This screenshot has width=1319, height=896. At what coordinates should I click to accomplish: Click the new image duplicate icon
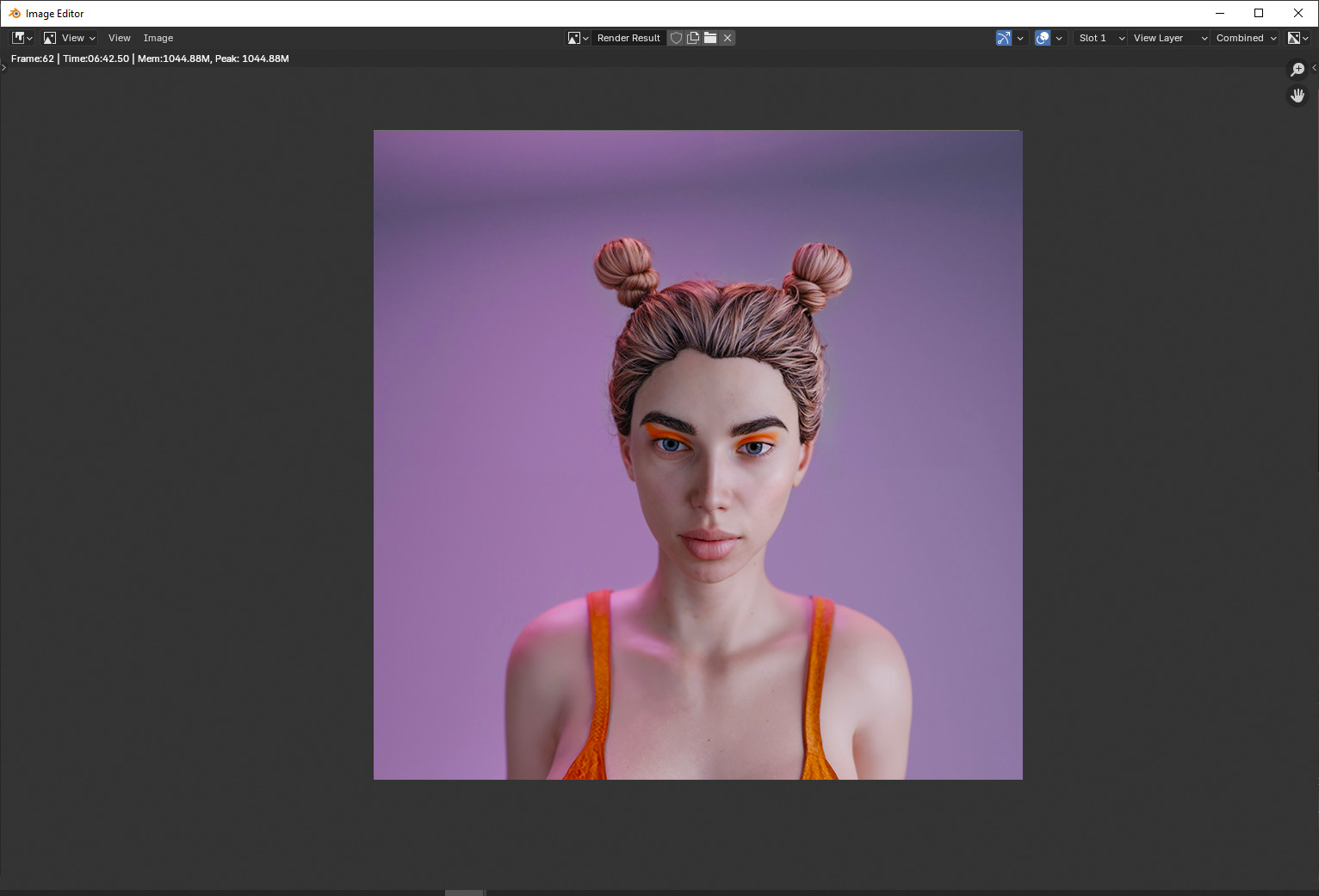coord(693,38)
